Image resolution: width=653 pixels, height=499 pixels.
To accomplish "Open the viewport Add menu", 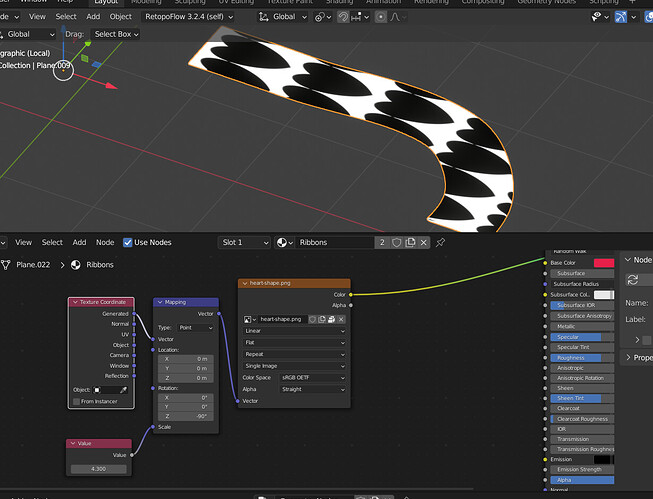I will (x=93, y=17).
